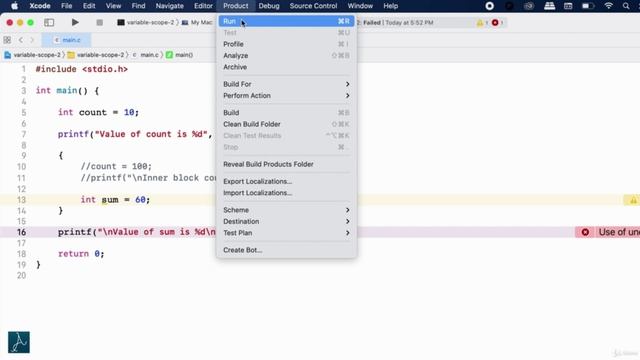Open the Apple menu
The width and height of the screenshot is (640, 360).
pos(14,6)
